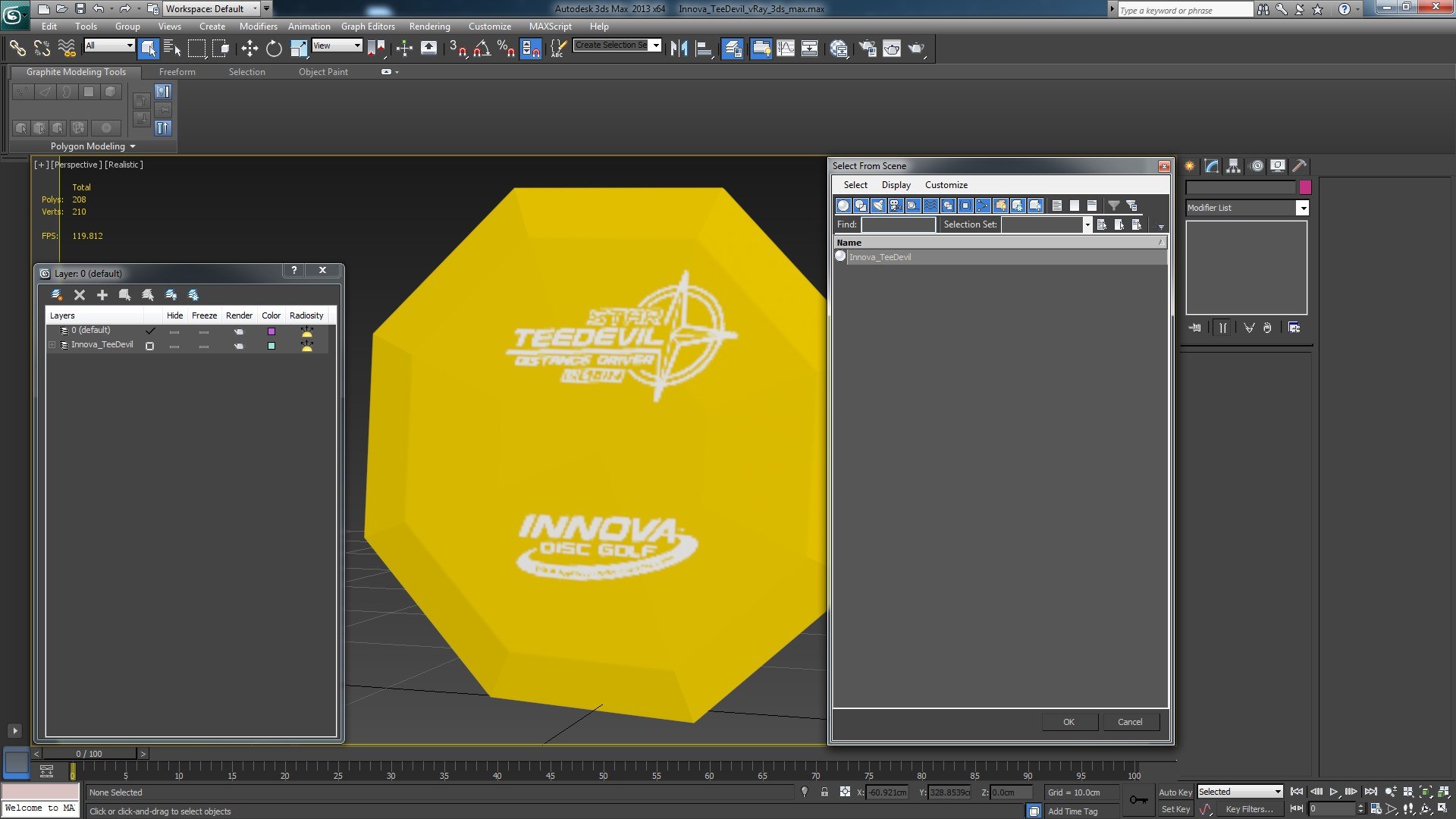Choose the Select and Move tool
Screen dimensions: 1456x819
tap(249, 49)
